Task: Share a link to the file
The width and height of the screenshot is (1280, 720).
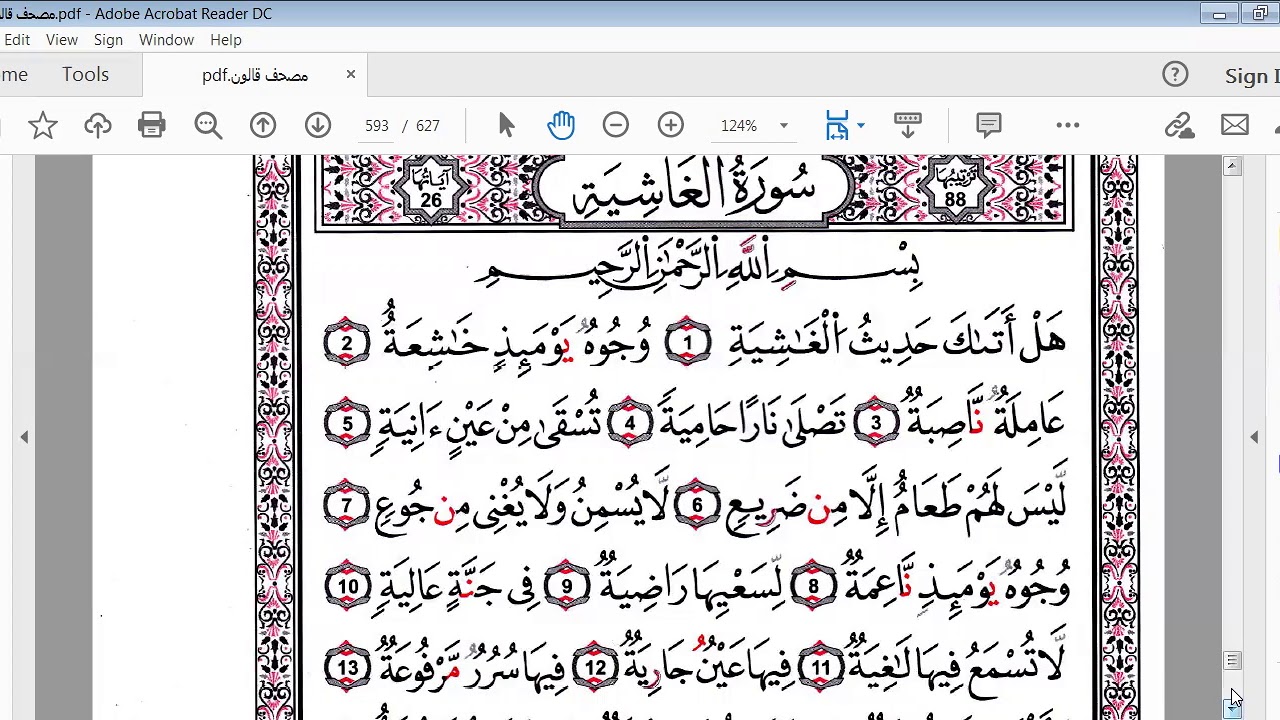Action: (x=1180, y=125)
